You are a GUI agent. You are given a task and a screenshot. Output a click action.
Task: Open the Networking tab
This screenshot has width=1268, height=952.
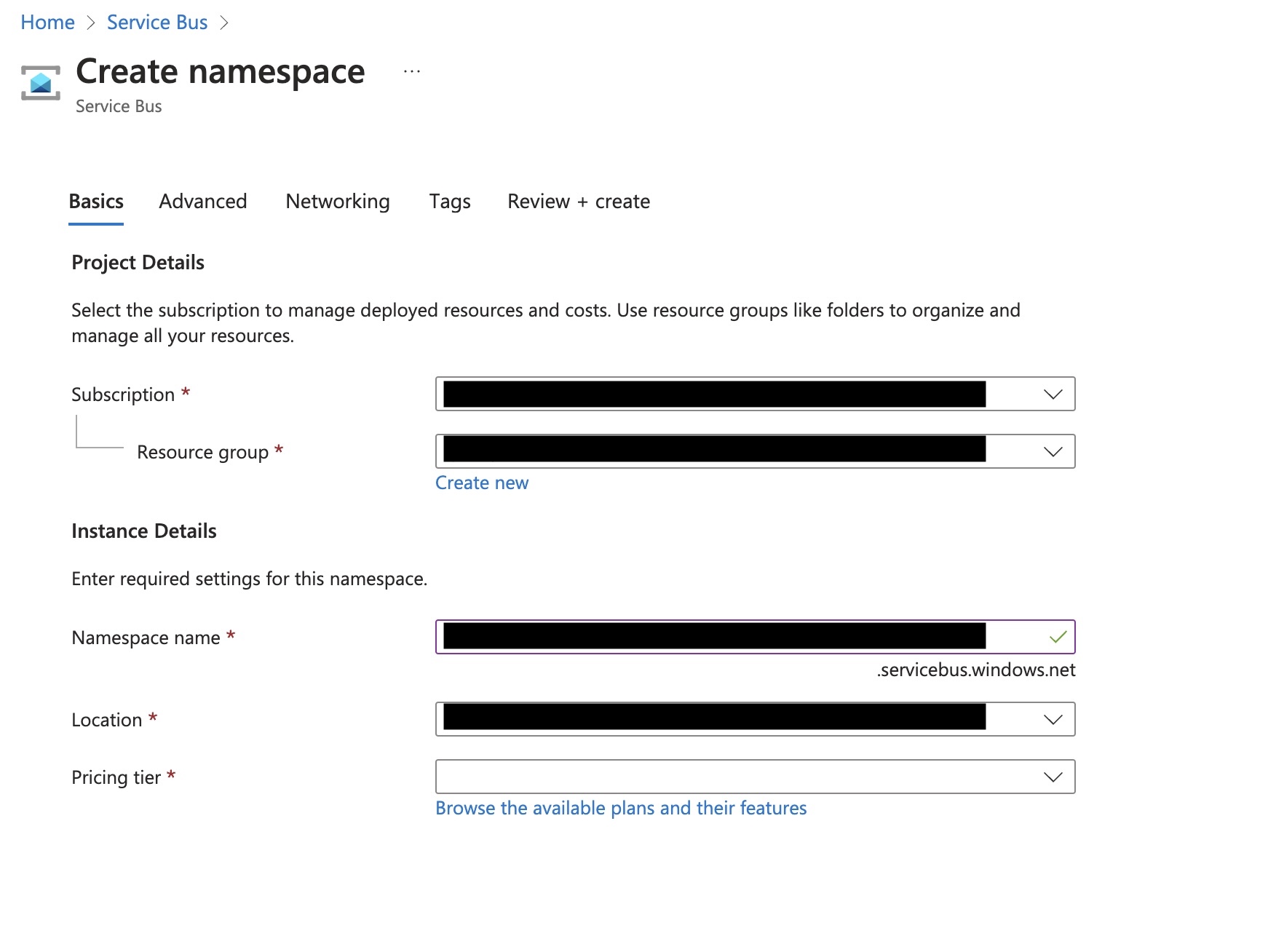(x=337, y=202)
